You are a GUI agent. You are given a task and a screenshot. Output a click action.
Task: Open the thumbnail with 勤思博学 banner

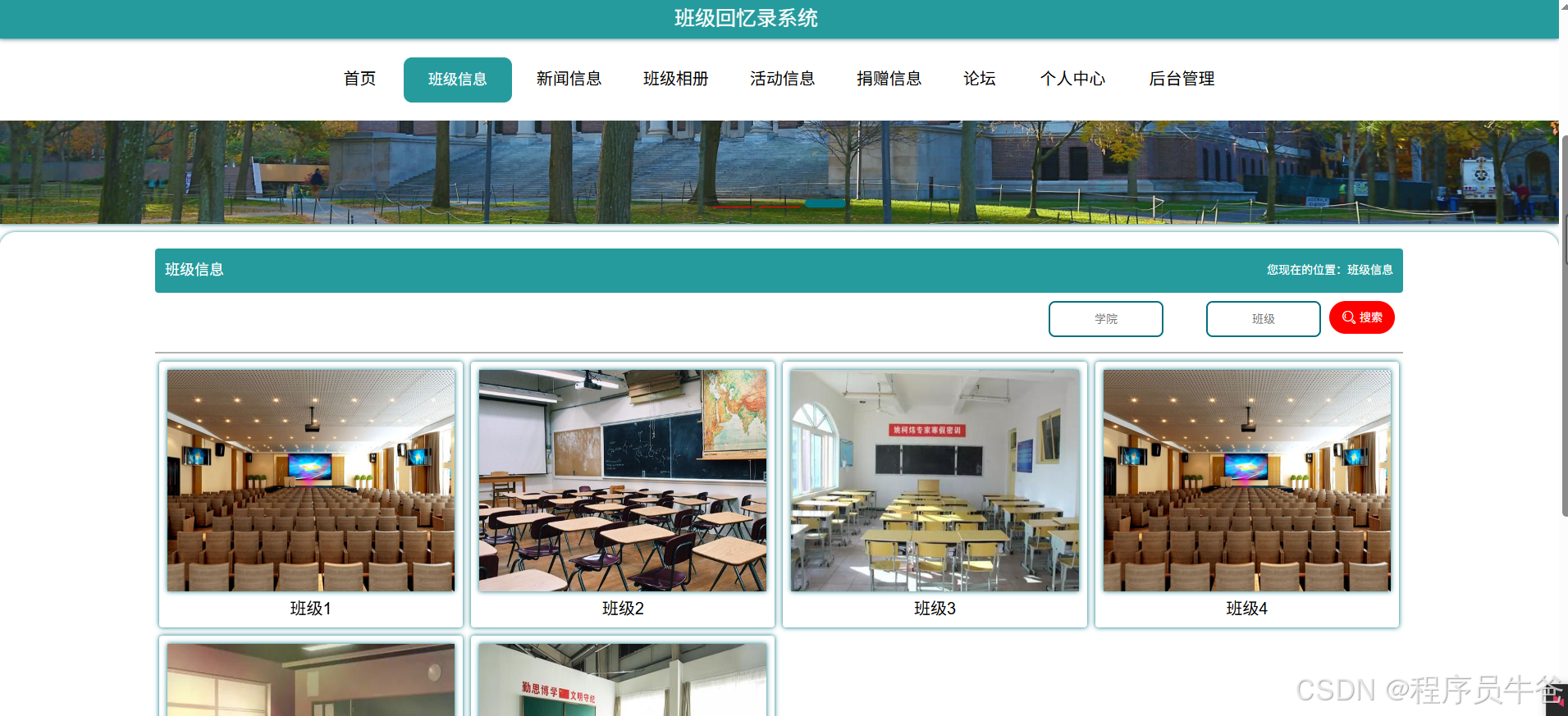[623, 680]
